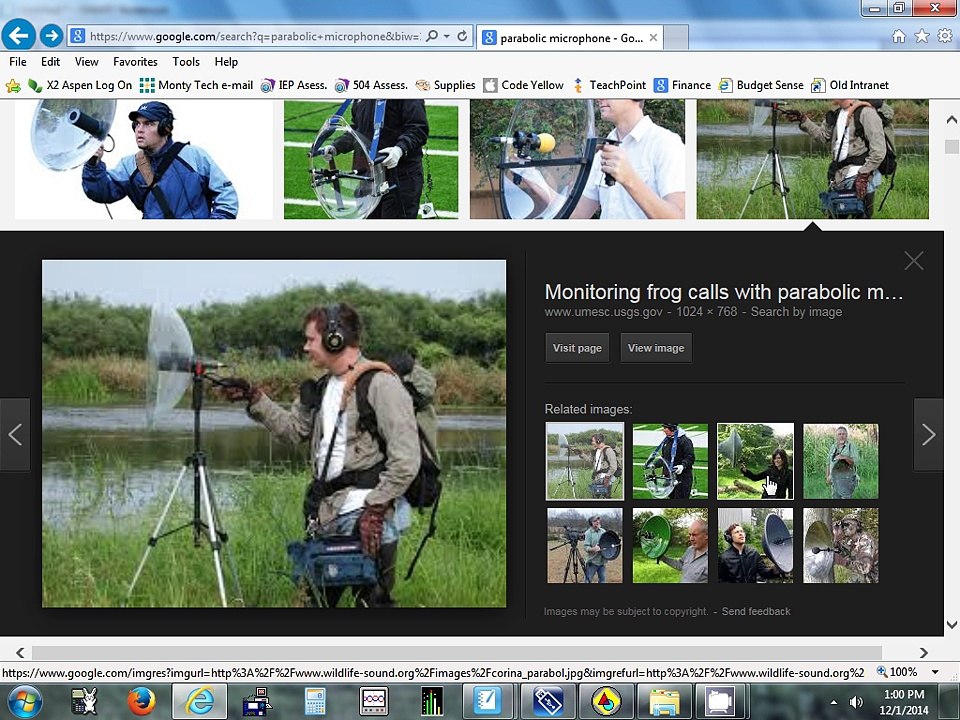Open the Windows Start button
The image size is (960, 720).
pyautogui.click(x=22, y=701)
